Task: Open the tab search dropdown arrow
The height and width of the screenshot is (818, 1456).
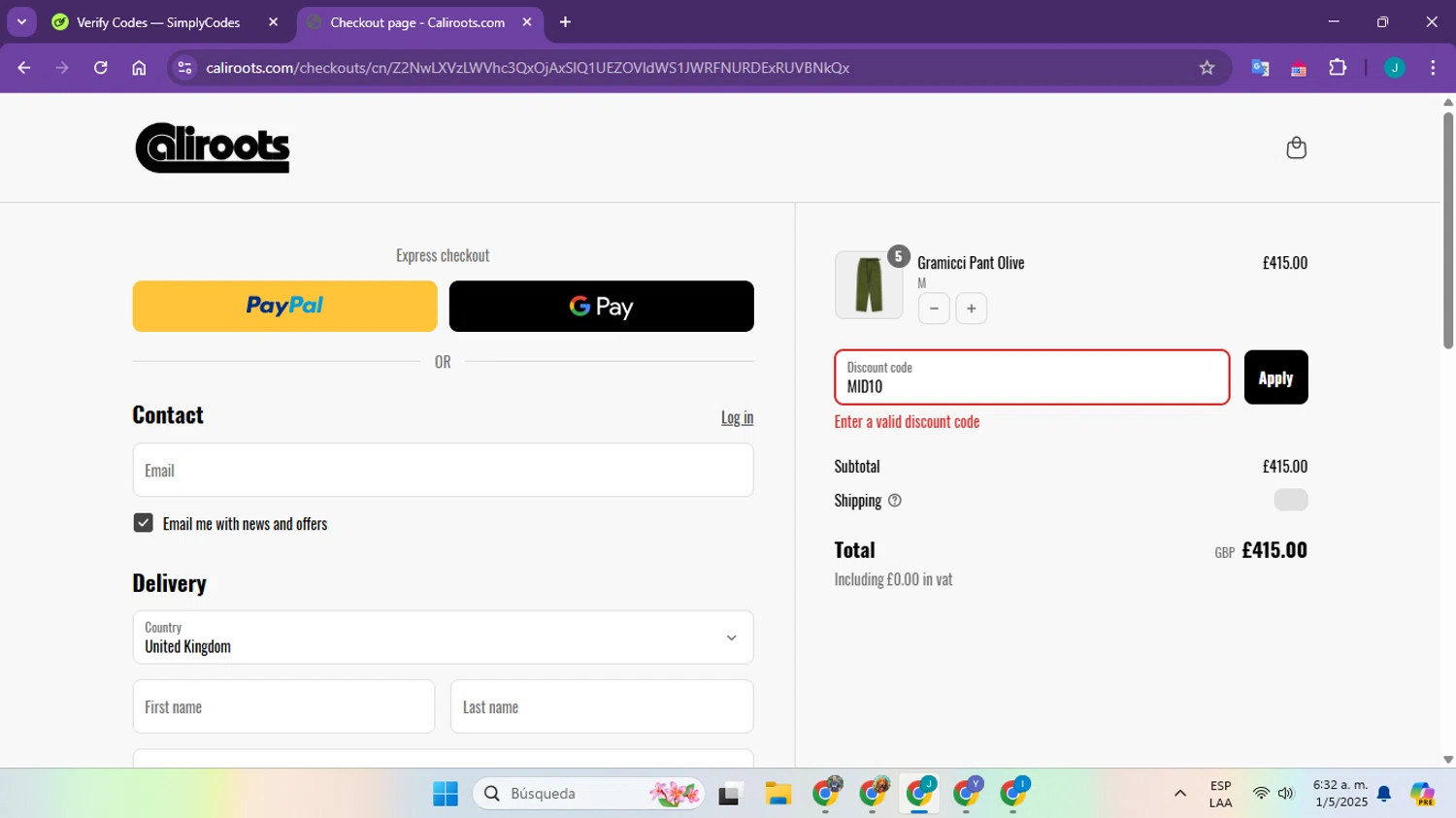Action: click(x=21, y=21)
